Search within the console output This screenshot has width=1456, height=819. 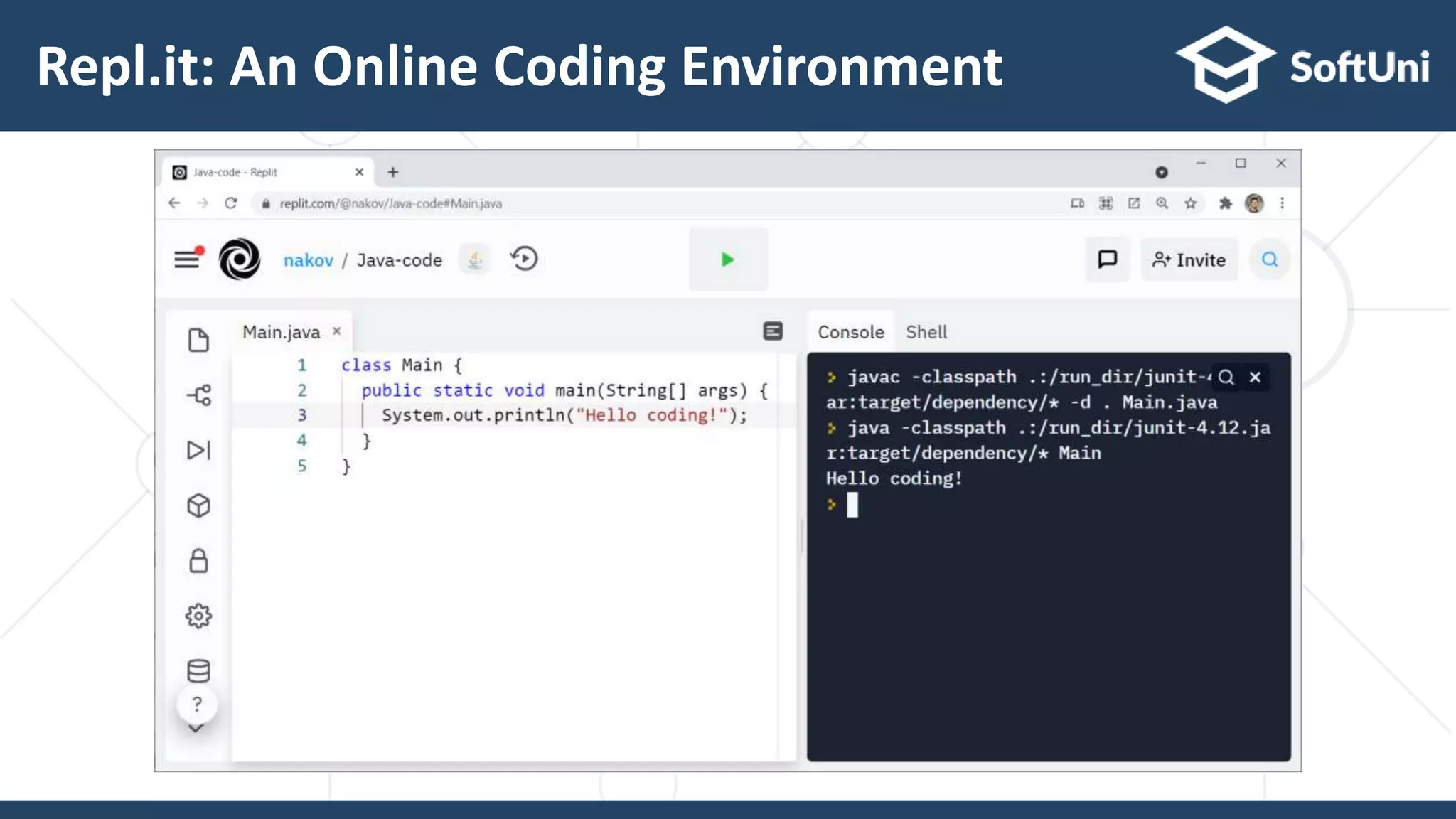pos(1226,377)
